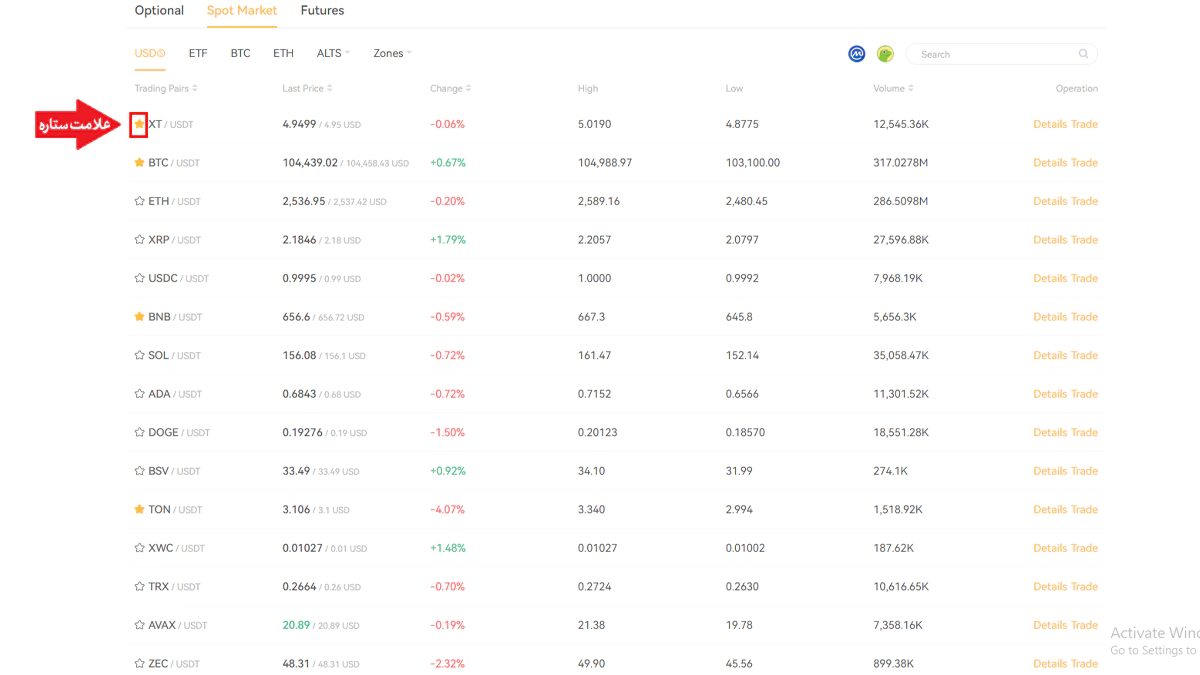Select the BTC market filter
The height and width of the screenshot is (675, 1200).
pyautogui.click(x=240, y=53)
